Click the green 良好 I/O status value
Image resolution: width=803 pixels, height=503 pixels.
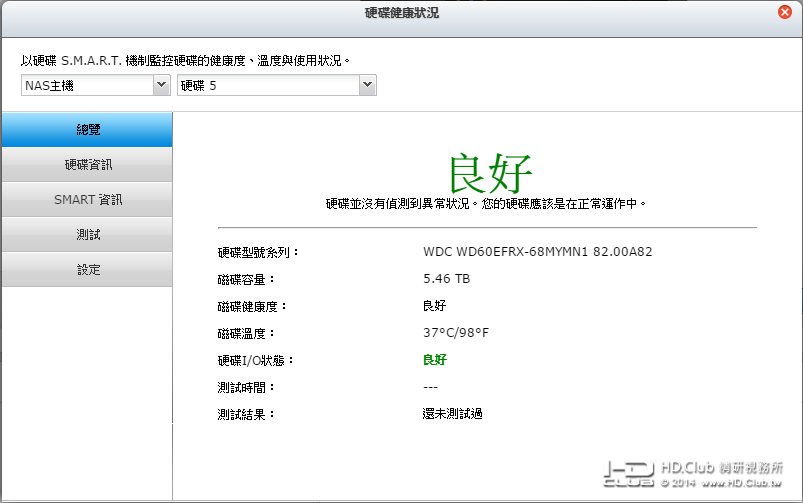(435, 360)
